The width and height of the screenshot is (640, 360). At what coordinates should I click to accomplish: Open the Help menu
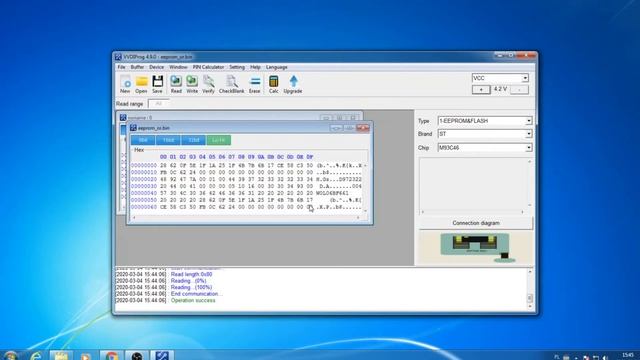(255, 67)
